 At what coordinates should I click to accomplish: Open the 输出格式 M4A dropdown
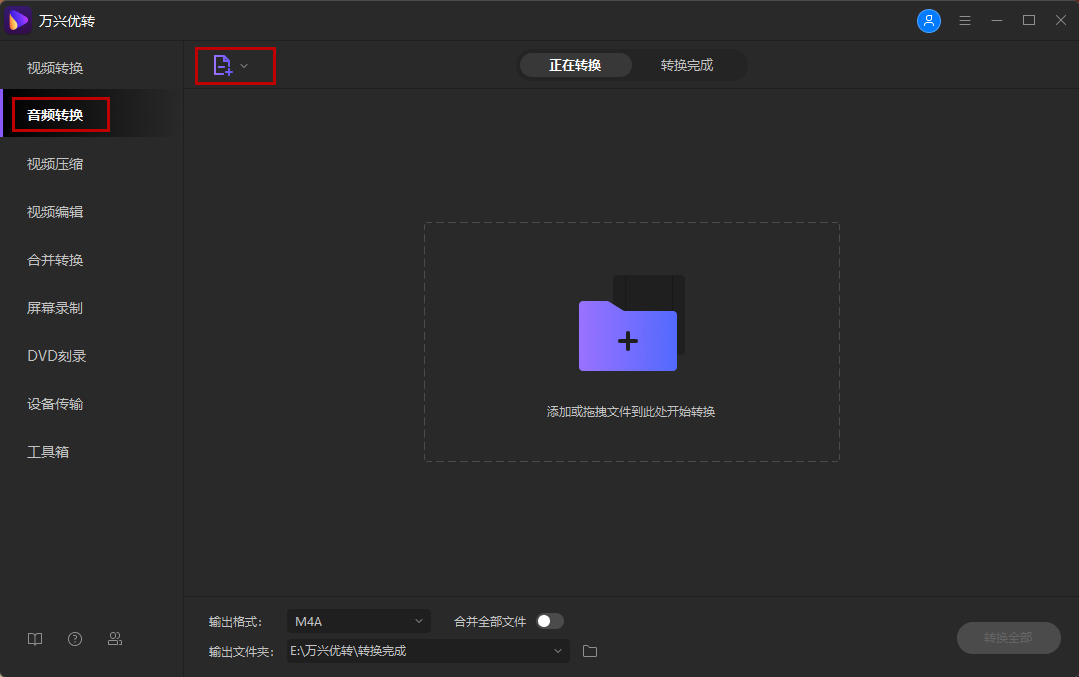point(358,620)
